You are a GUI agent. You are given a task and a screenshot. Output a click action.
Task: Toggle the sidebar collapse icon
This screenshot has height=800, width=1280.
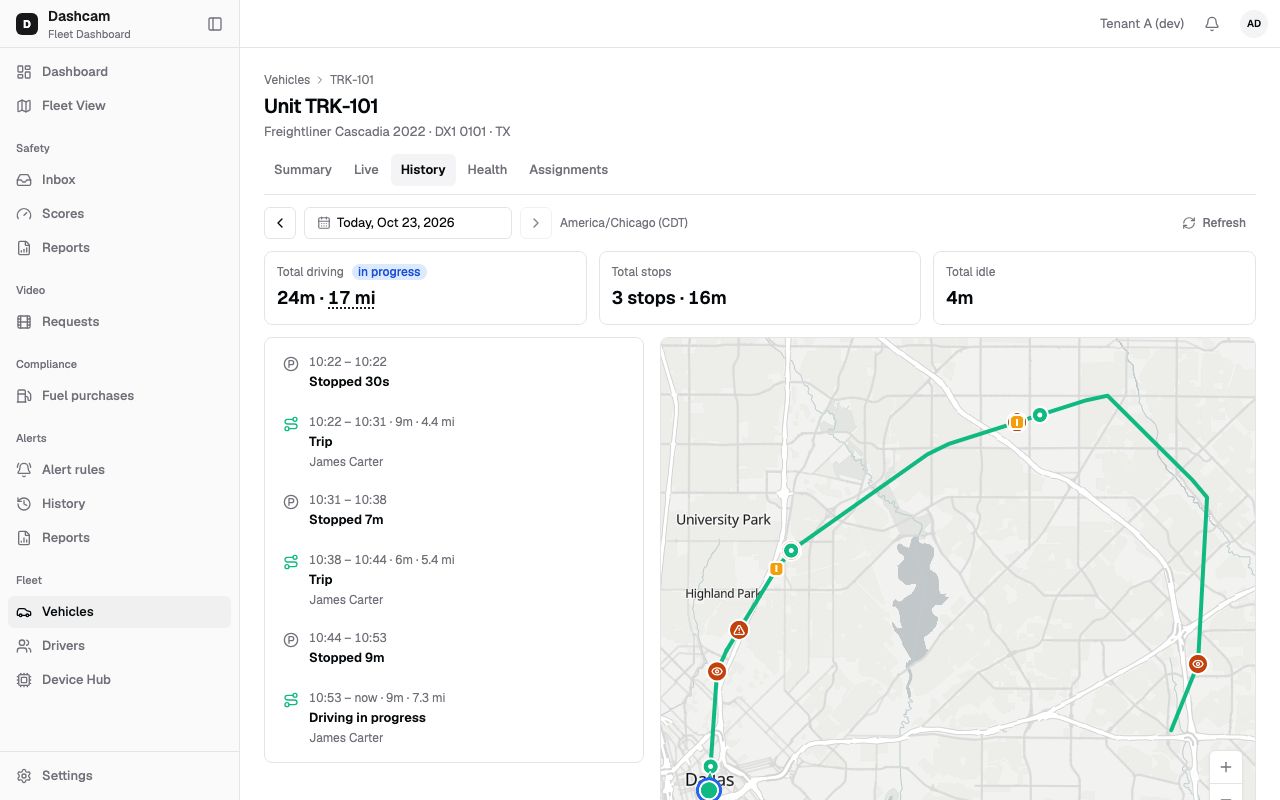[215, 24]
